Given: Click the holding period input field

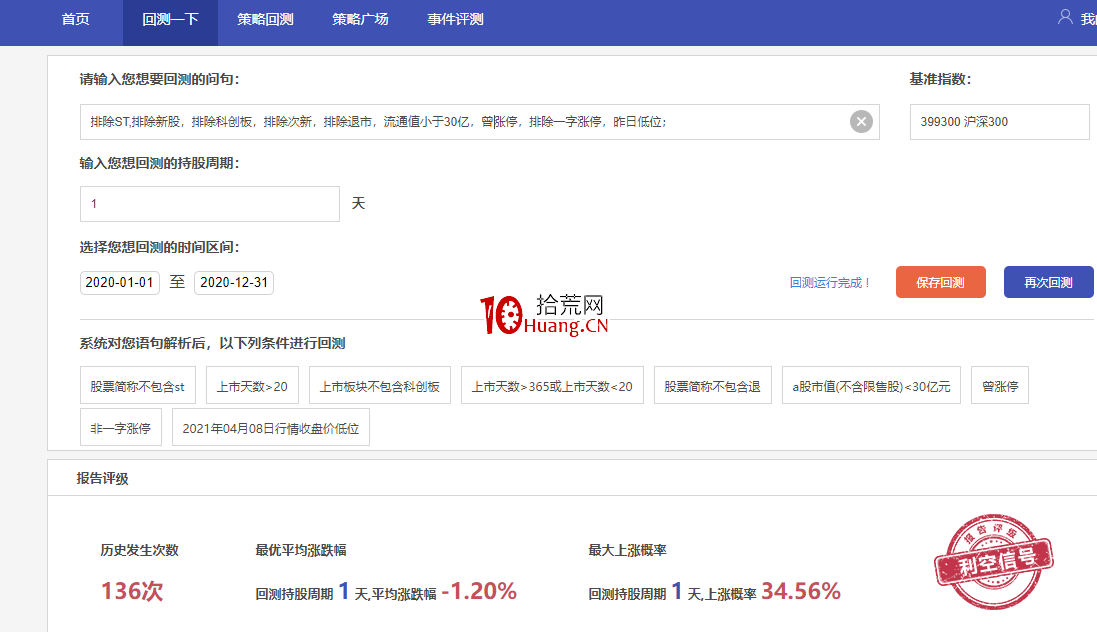Looking at the screenshot, I should point(209,203).
